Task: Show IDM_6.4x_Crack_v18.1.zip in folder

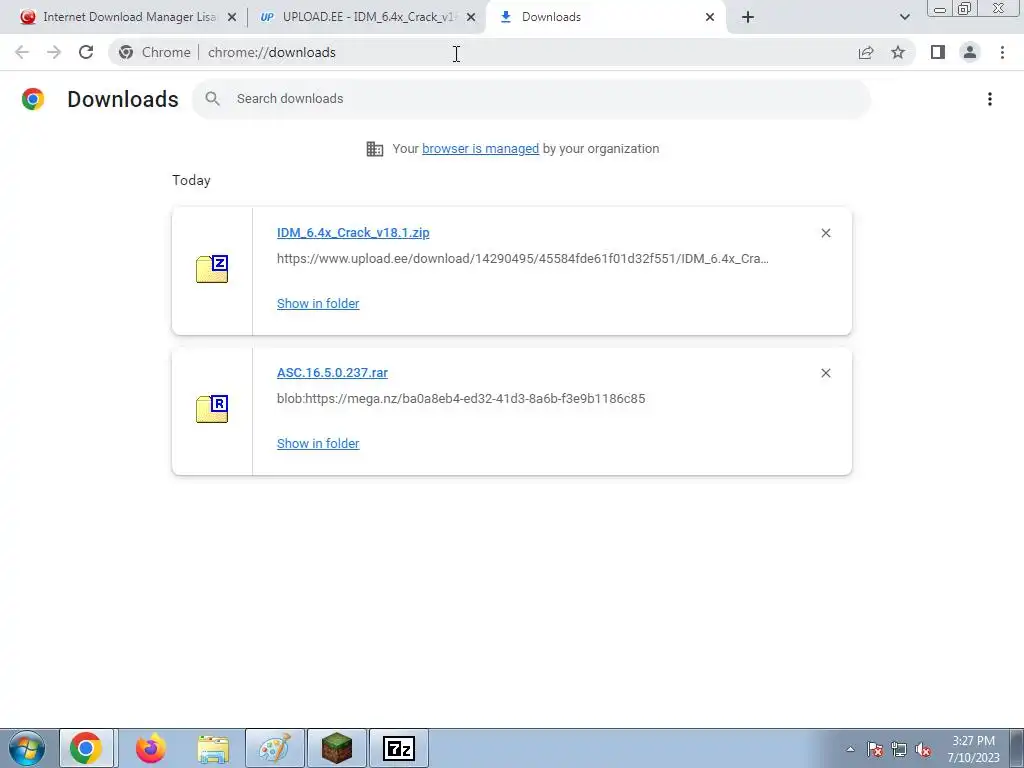Action: coord(318,304)
